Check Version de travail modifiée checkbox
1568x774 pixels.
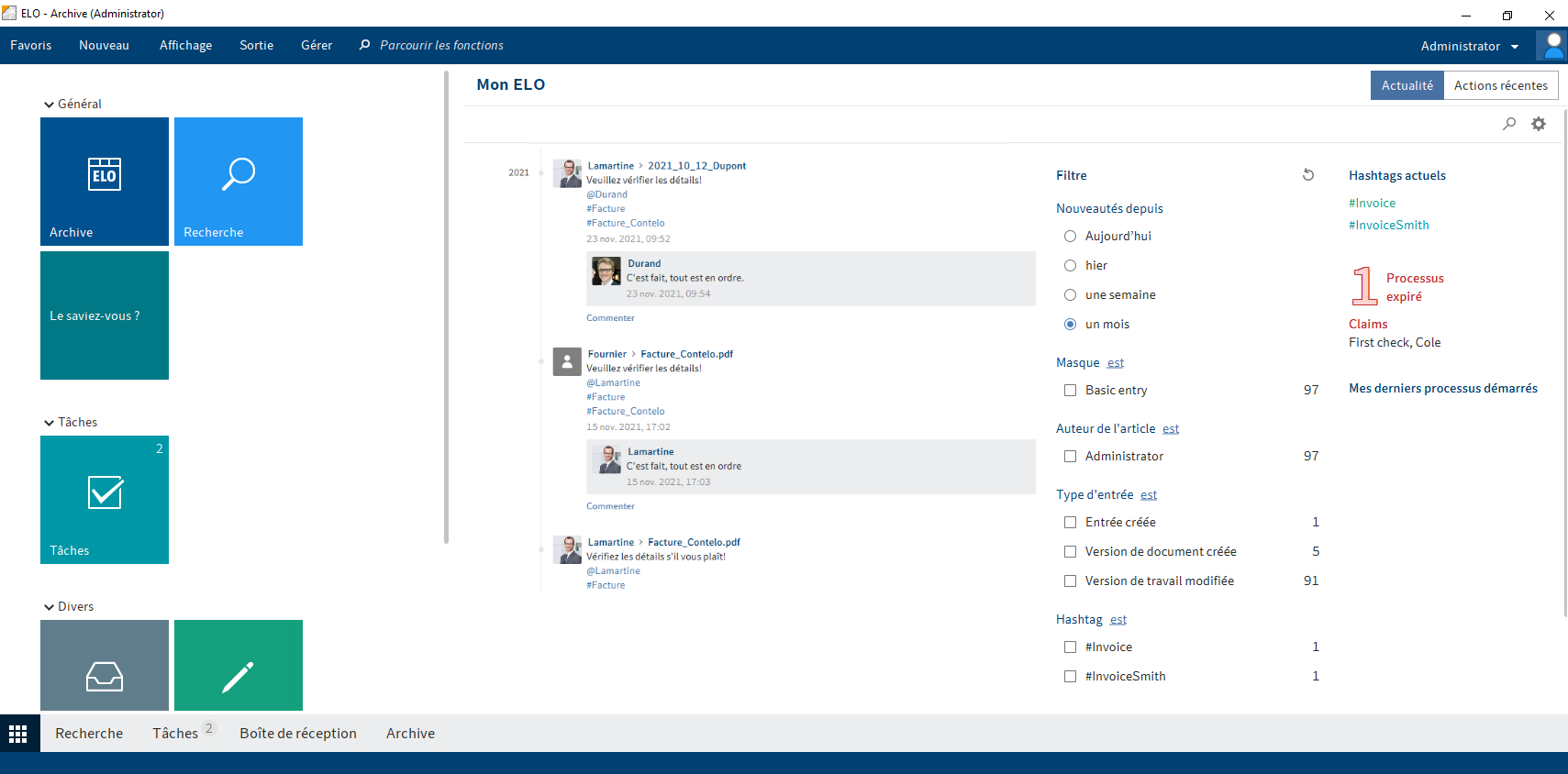(x=1070, y=580)
